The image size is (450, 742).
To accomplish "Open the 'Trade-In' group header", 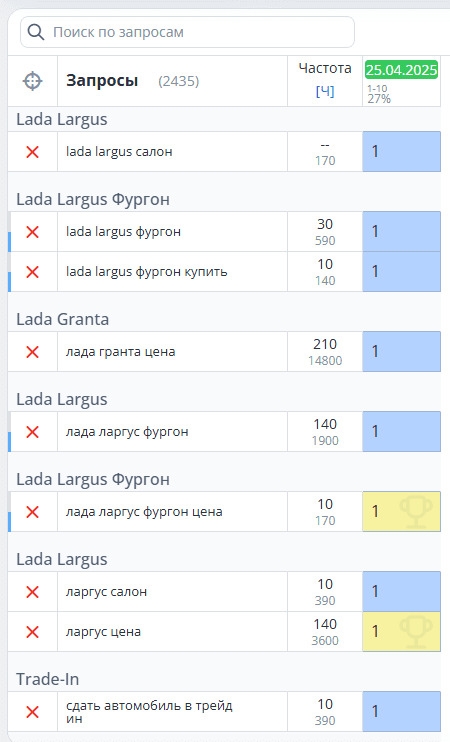I will [x=47, y=680].
